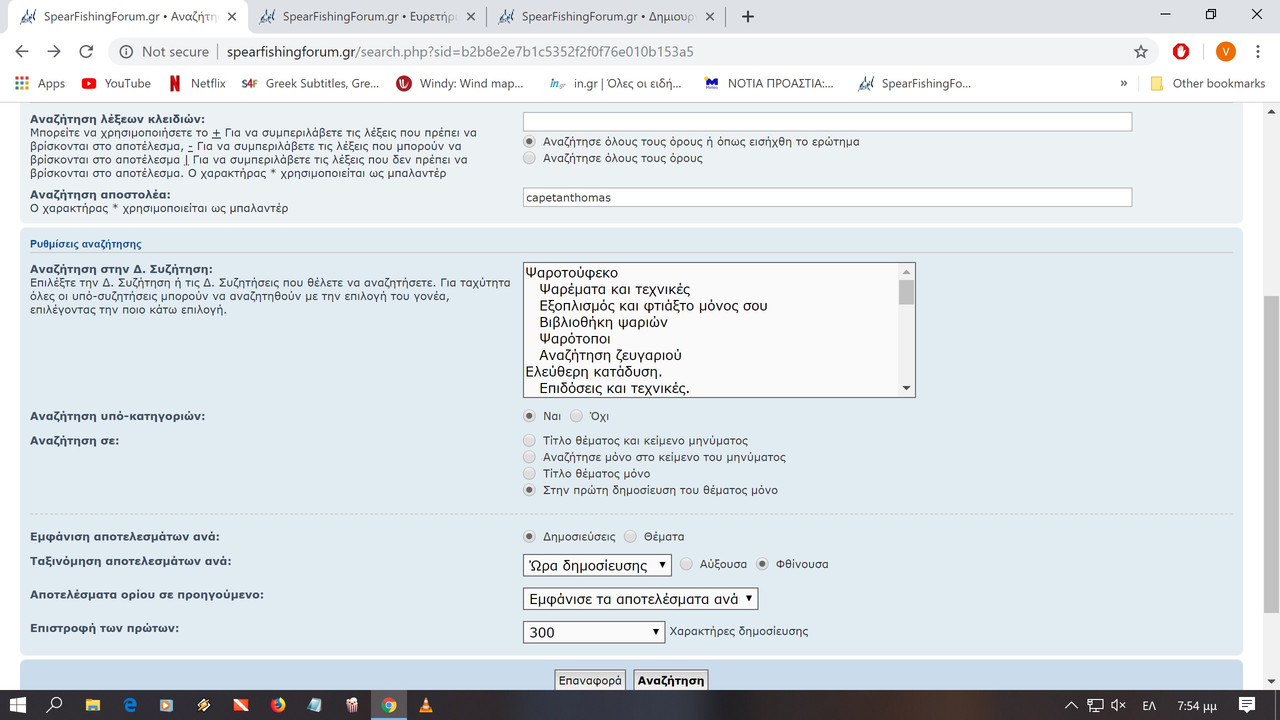The image size is (1280, 720).
Task: Switch to the Αναζήτηση SpearFishingForum tab
Action: (129, 16)
